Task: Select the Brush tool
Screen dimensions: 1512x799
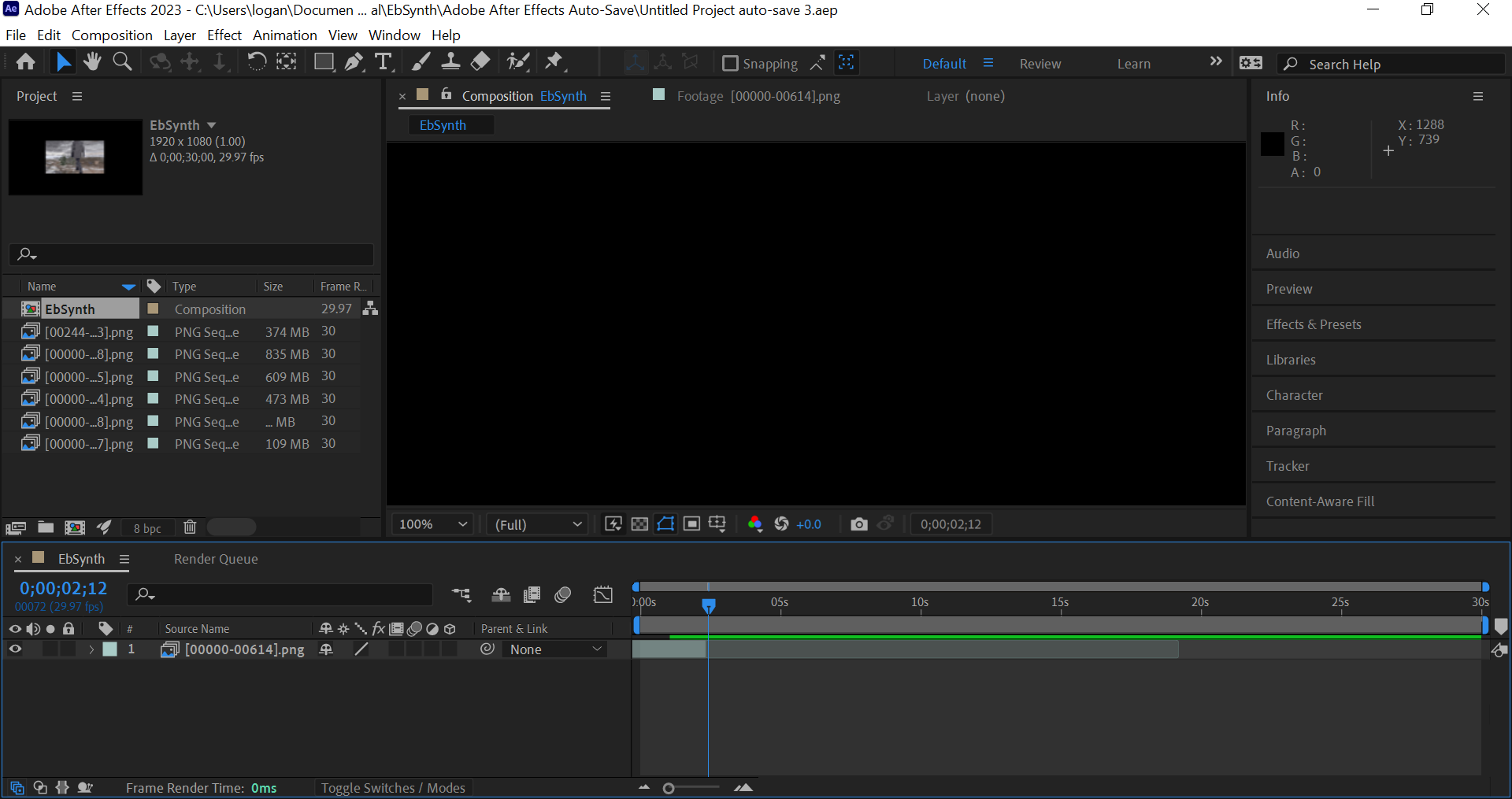Action: (x=421, y=62)
